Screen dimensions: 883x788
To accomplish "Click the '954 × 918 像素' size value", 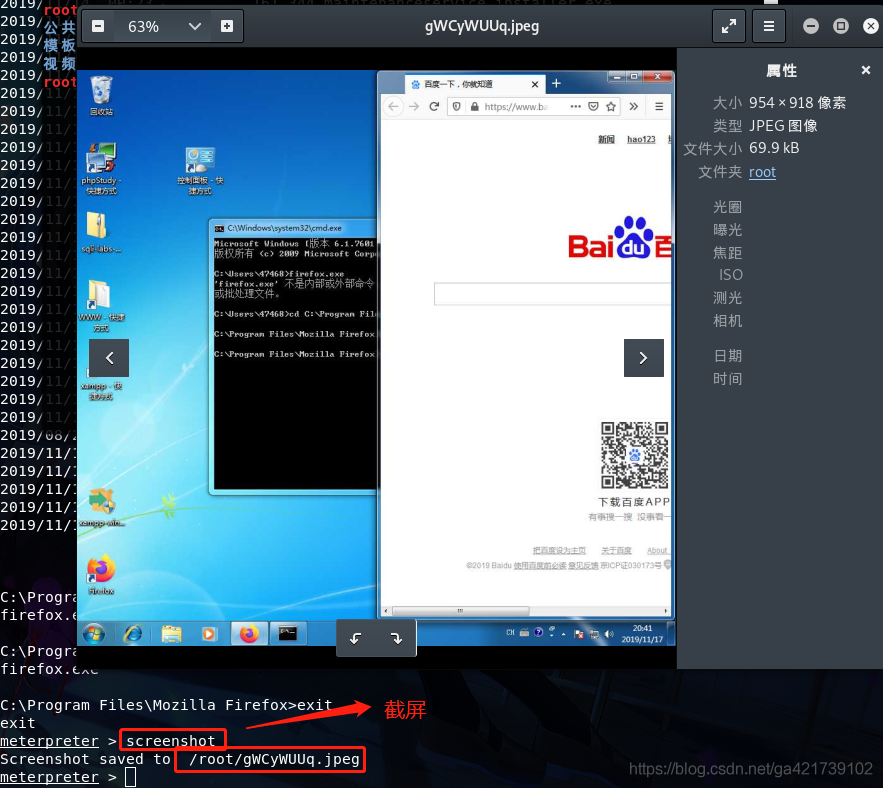I will pyautogui.click(x=797, y=103).
